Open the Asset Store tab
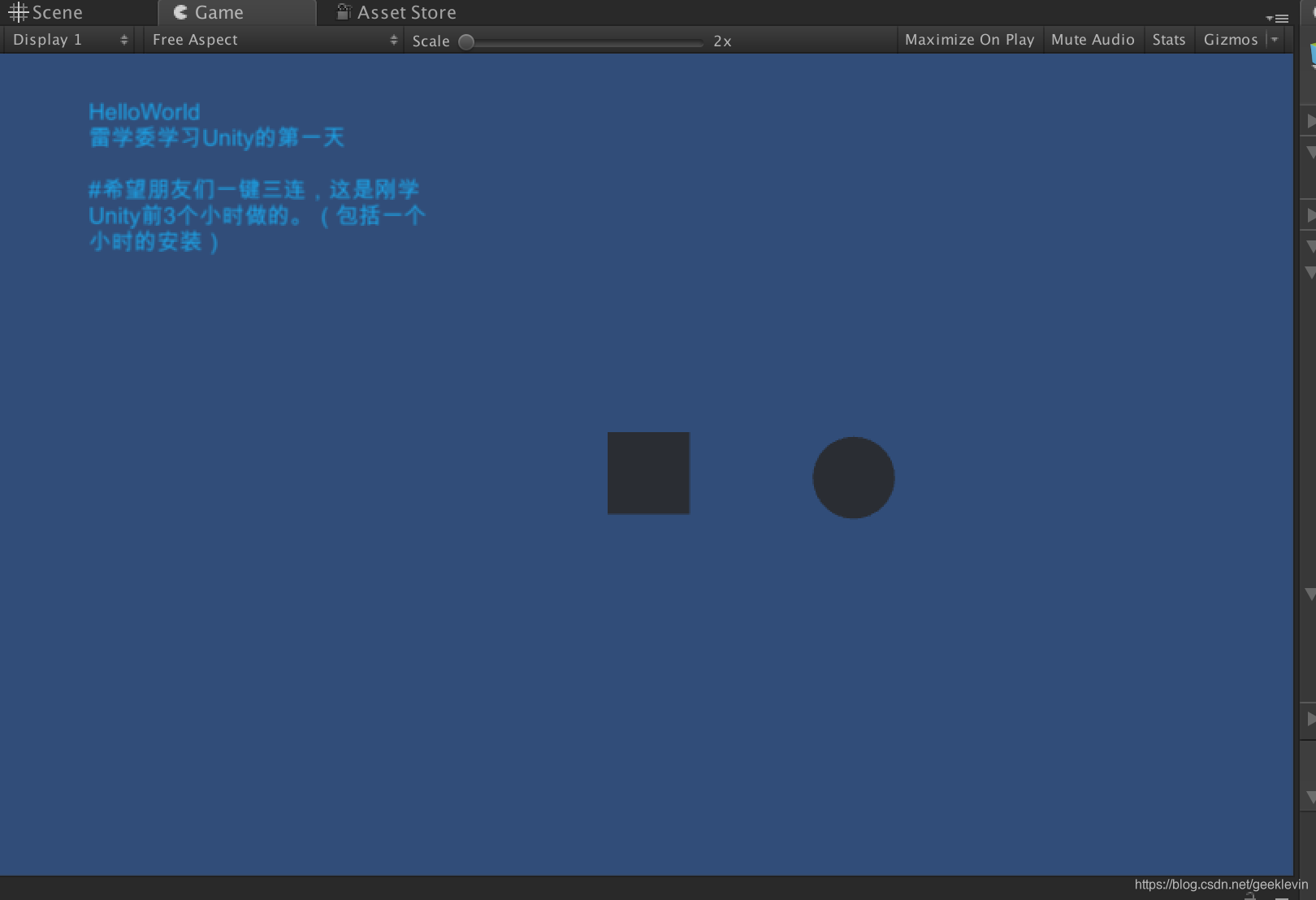Screen dimensions: 1316x900 click(396, 12)
